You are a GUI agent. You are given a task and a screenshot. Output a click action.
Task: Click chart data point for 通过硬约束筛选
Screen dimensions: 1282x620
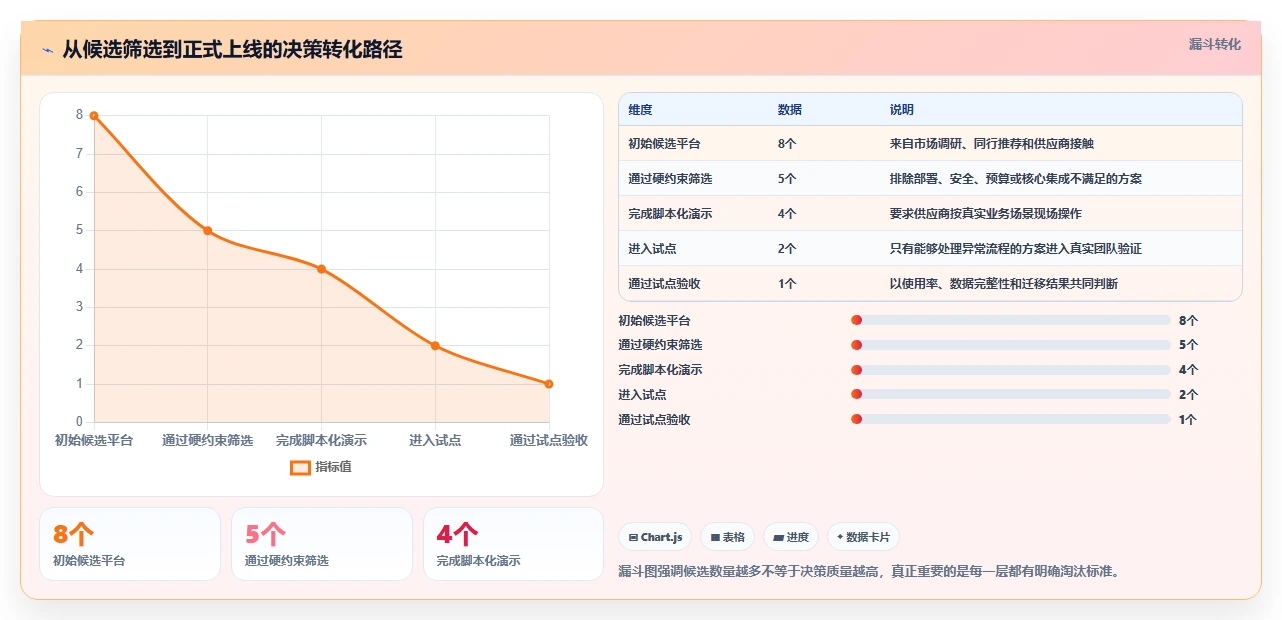click(x=208, y=231)
